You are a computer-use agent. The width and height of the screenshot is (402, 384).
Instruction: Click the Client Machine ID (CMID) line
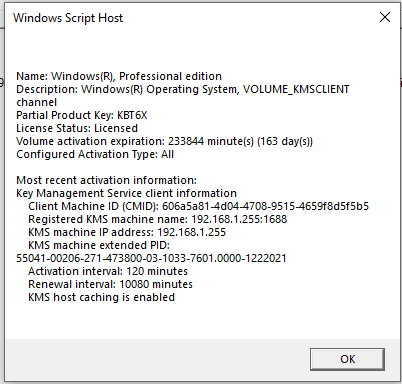[x=199, y=206]
